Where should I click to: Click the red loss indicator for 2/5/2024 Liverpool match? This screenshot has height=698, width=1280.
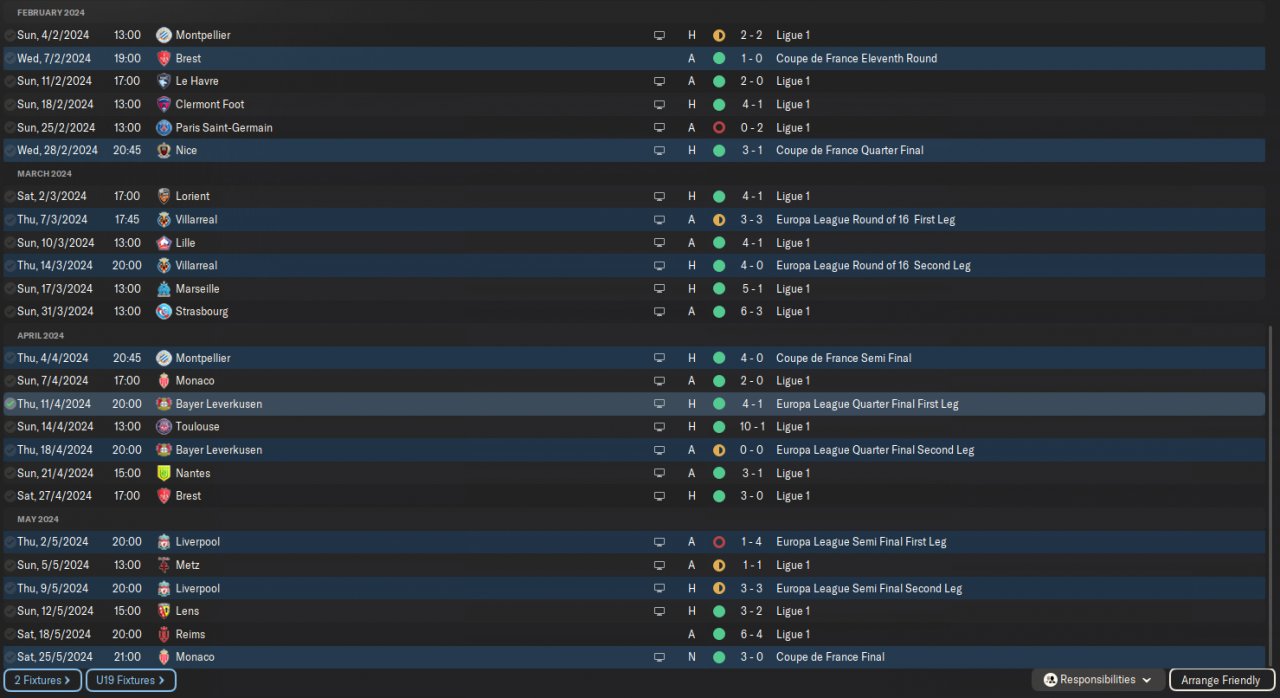tap(718, 542)
